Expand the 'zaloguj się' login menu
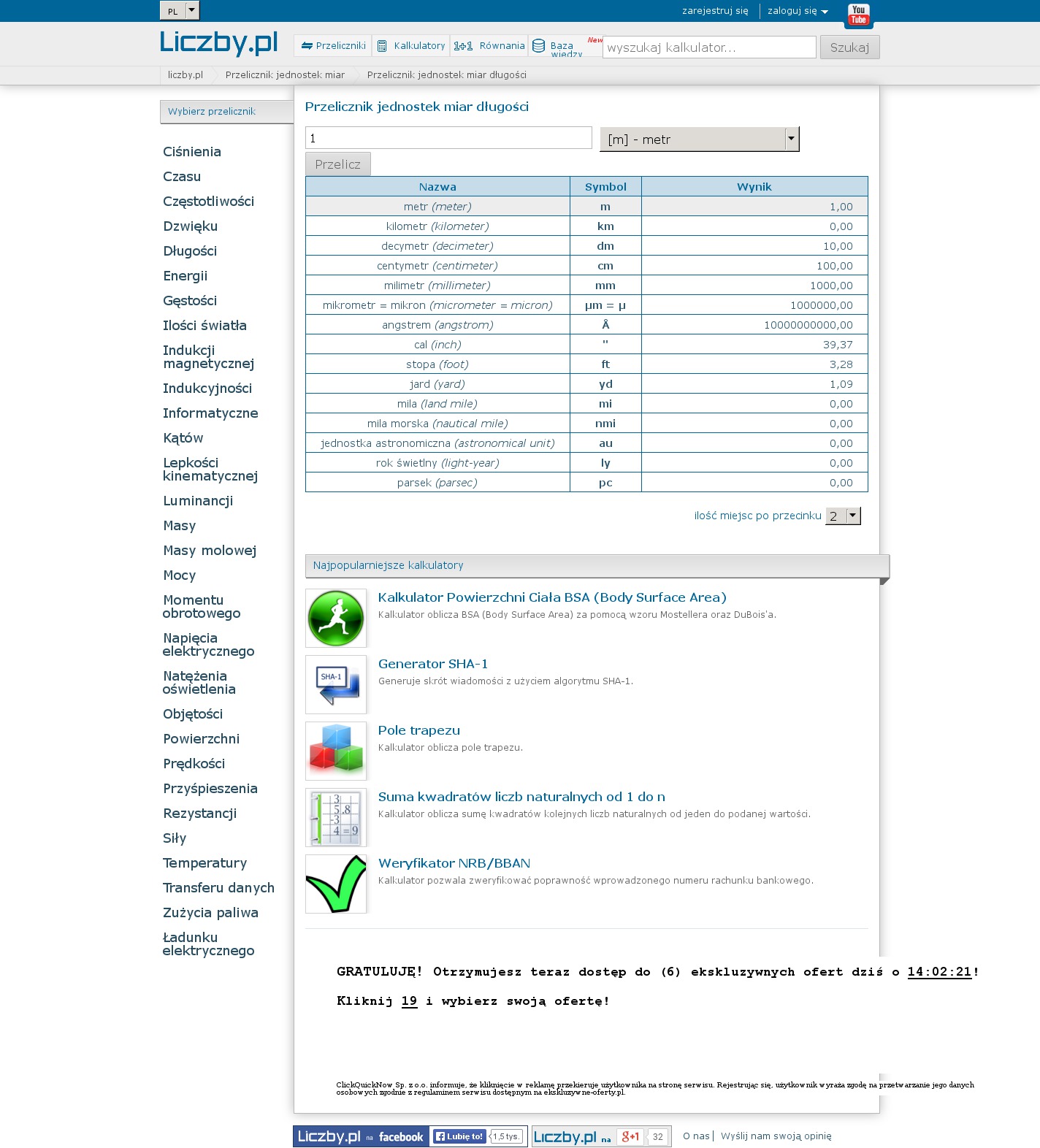The image size is (1040, 1148). click(797, 11)
